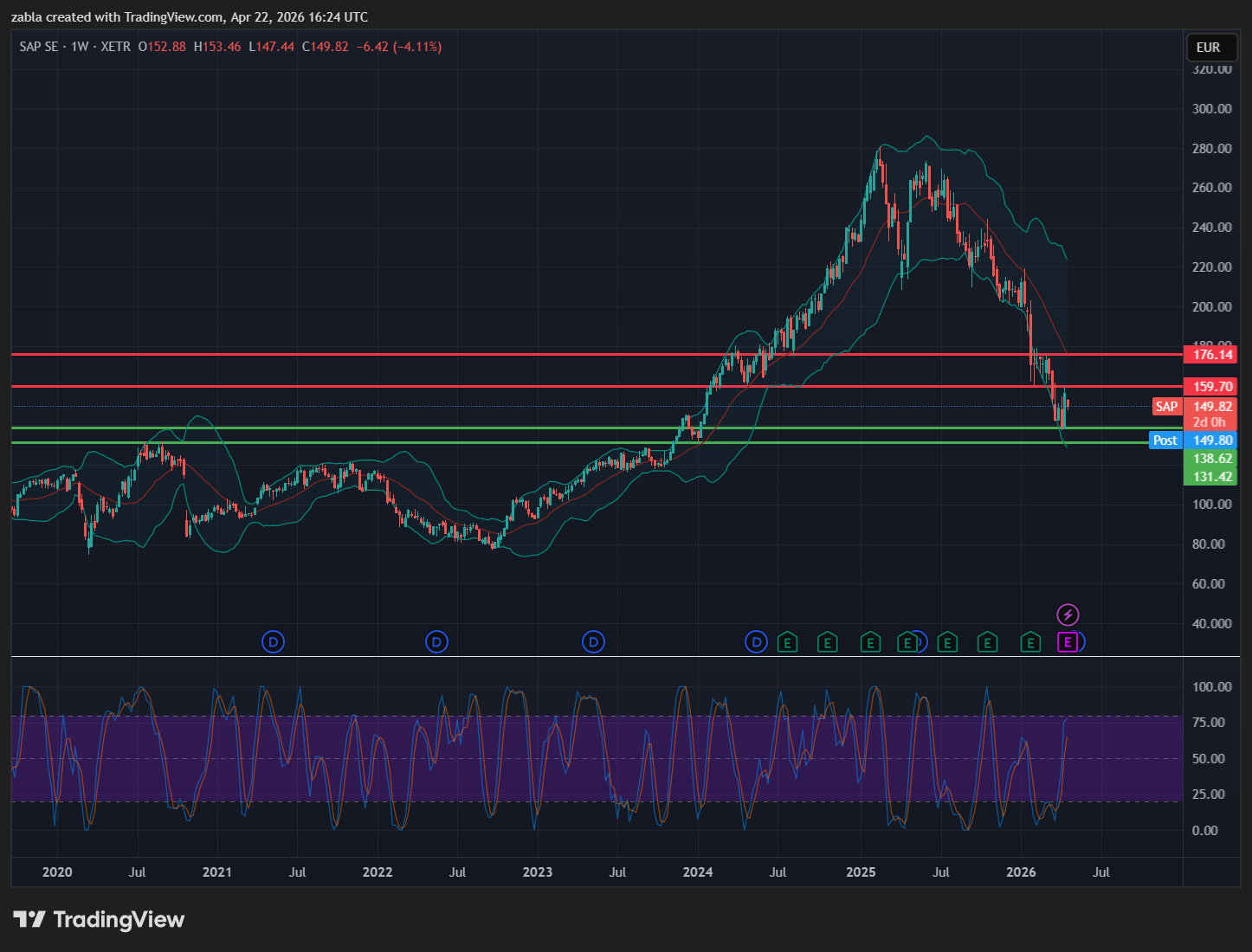The image size is (1252, 952).
Task: Click the SAP SE symbol title
Action: (39, 47)
